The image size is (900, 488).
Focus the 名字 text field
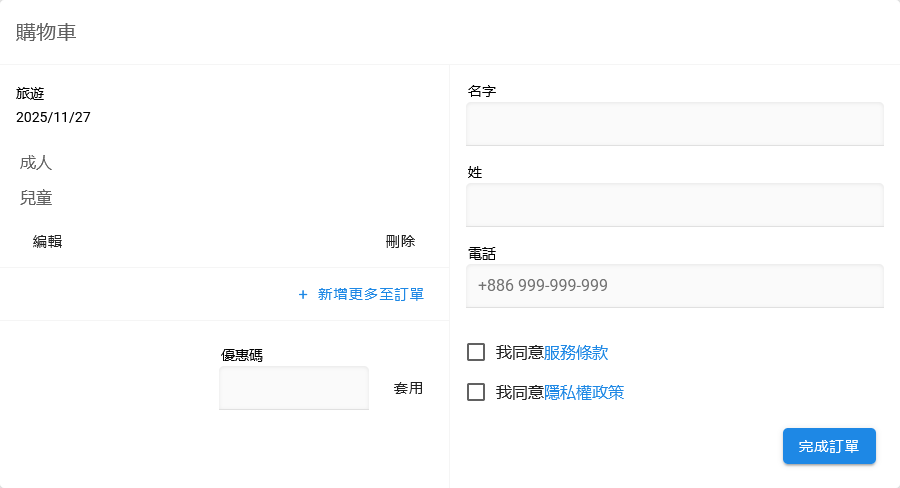[675, 124]
